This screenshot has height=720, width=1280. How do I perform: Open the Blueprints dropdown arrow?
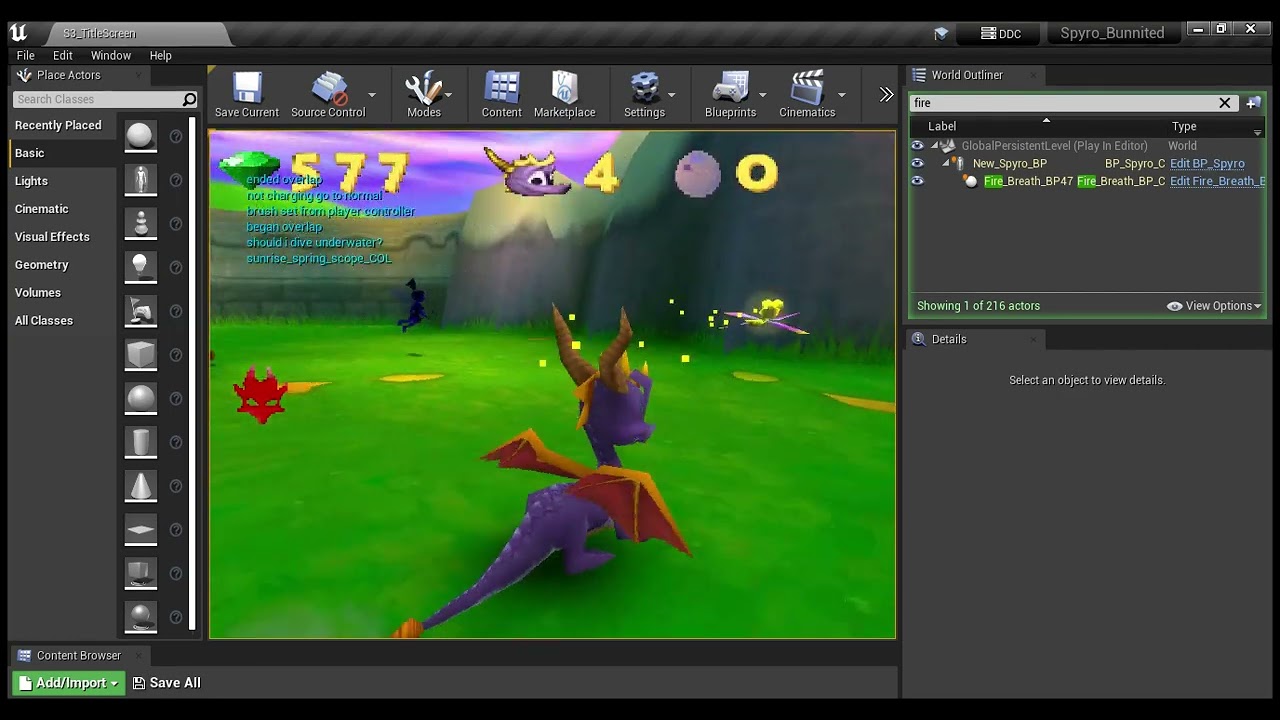(x=762, y=95)
